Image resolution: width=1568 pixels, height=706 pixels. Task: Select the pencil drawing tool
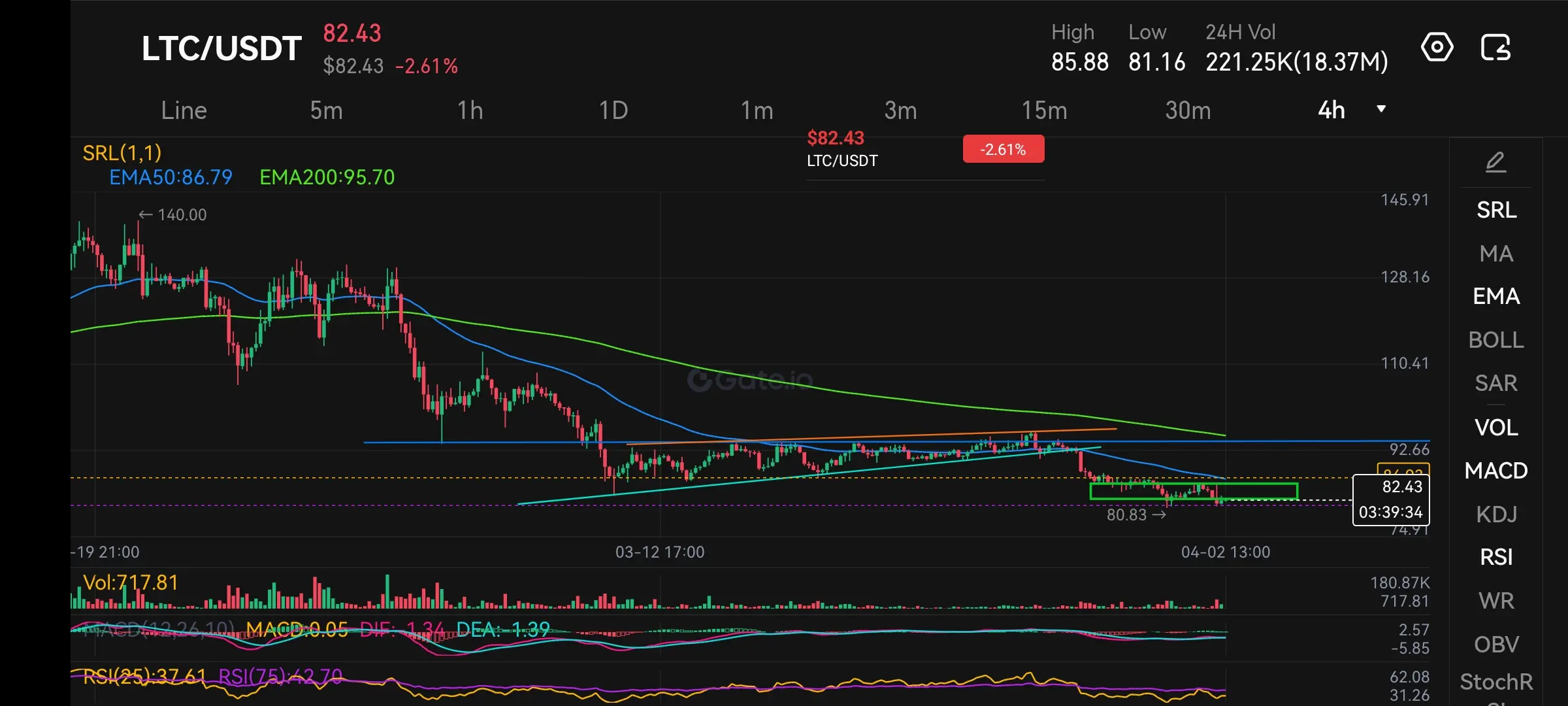pyautogui.click(x=1495, y=161)
